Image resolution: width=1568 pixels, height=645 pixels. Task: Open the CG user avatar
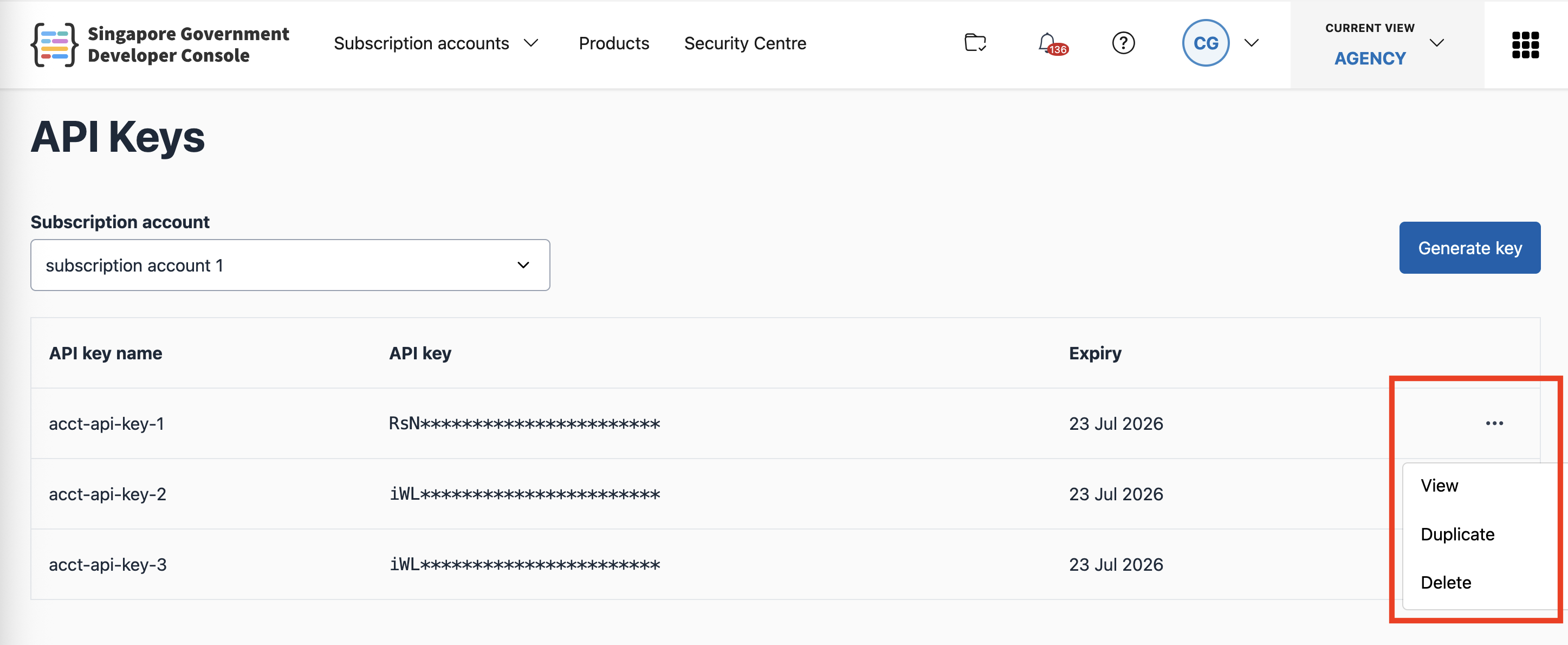pos(1205,43)
